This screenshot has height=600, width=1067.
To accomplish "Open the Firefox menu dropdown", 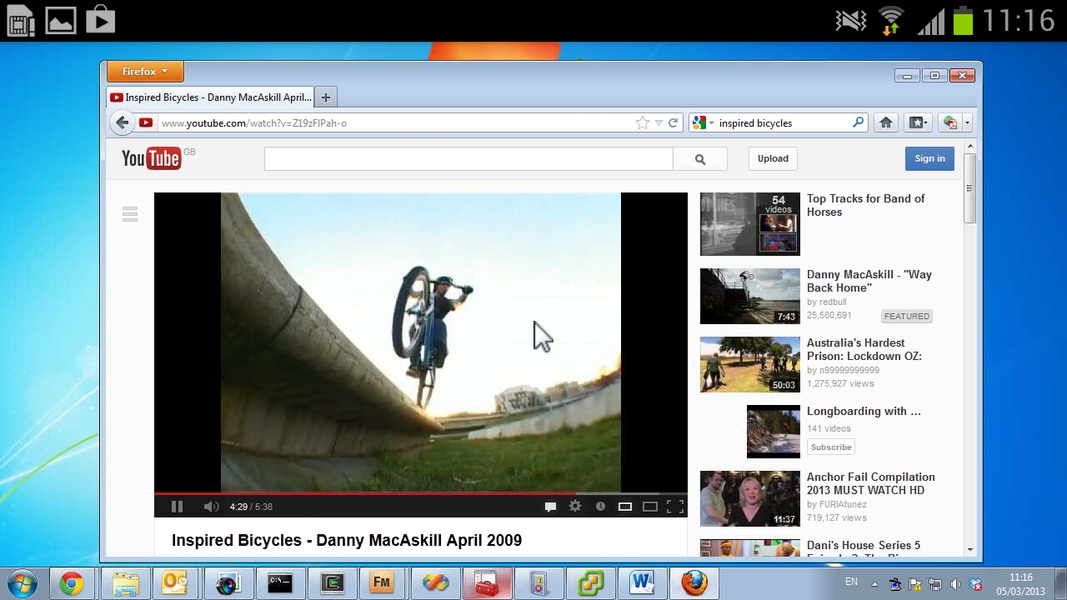I will (145, 72).
